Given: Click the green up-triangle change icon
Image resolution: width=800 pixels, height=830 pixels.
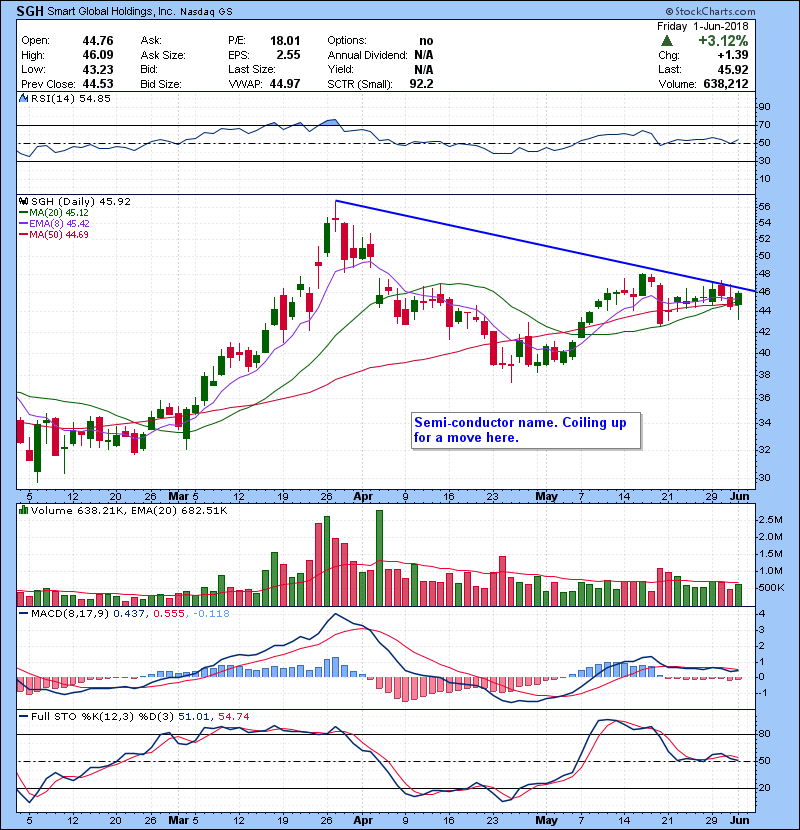Looking at the screenshot, I should tap(667, 41).
